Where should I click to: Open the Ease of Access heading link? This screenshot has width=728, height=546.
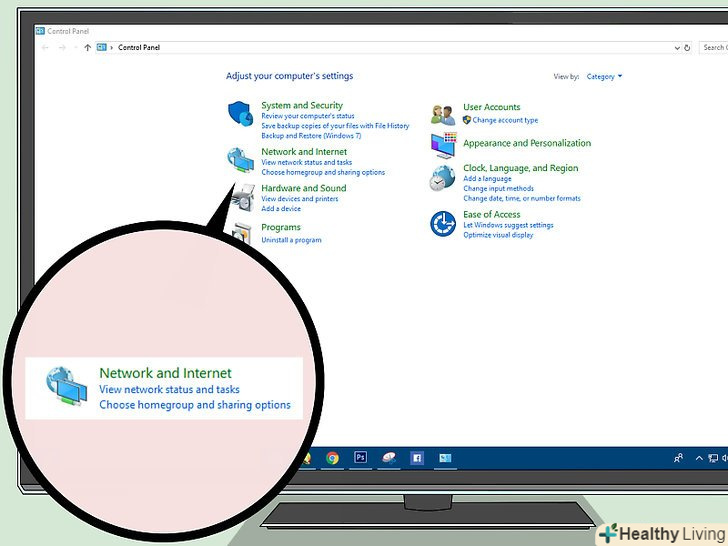point(492,214)
